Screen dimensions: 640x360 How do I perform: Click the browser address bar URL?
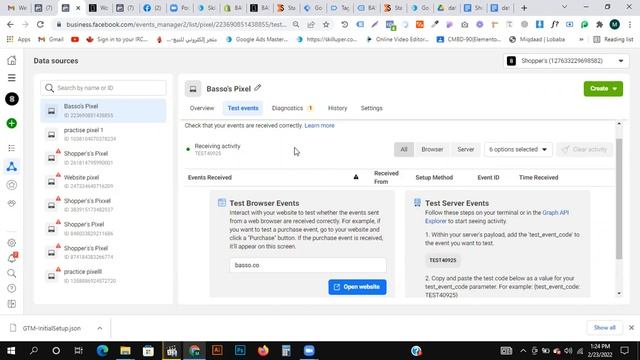[176, 24]
